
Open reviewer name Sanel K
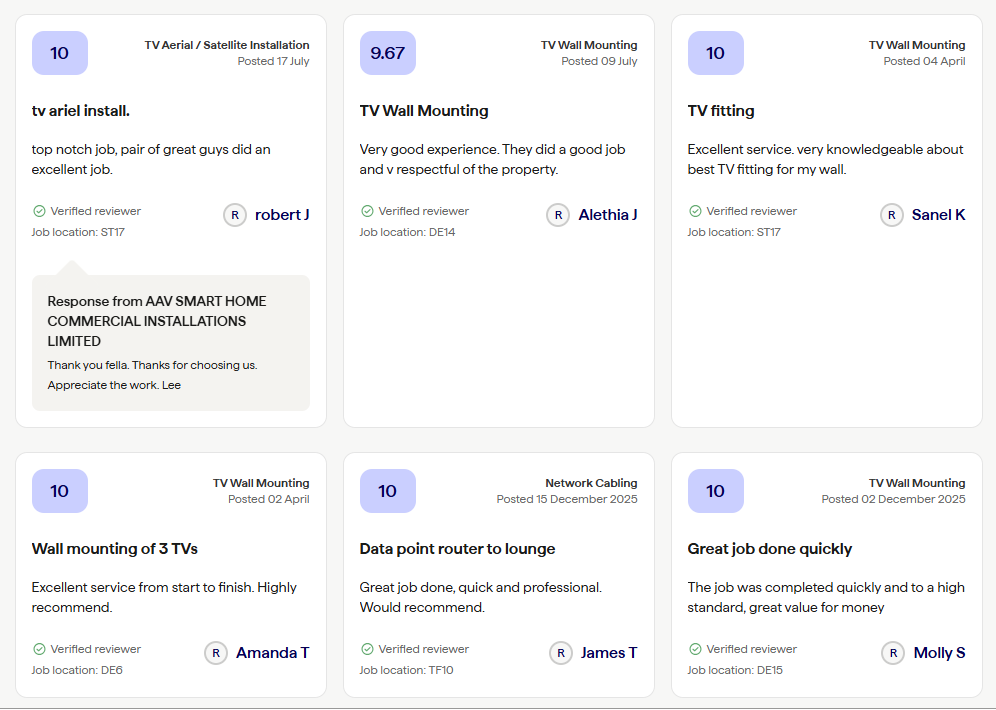tap(938, 215)
